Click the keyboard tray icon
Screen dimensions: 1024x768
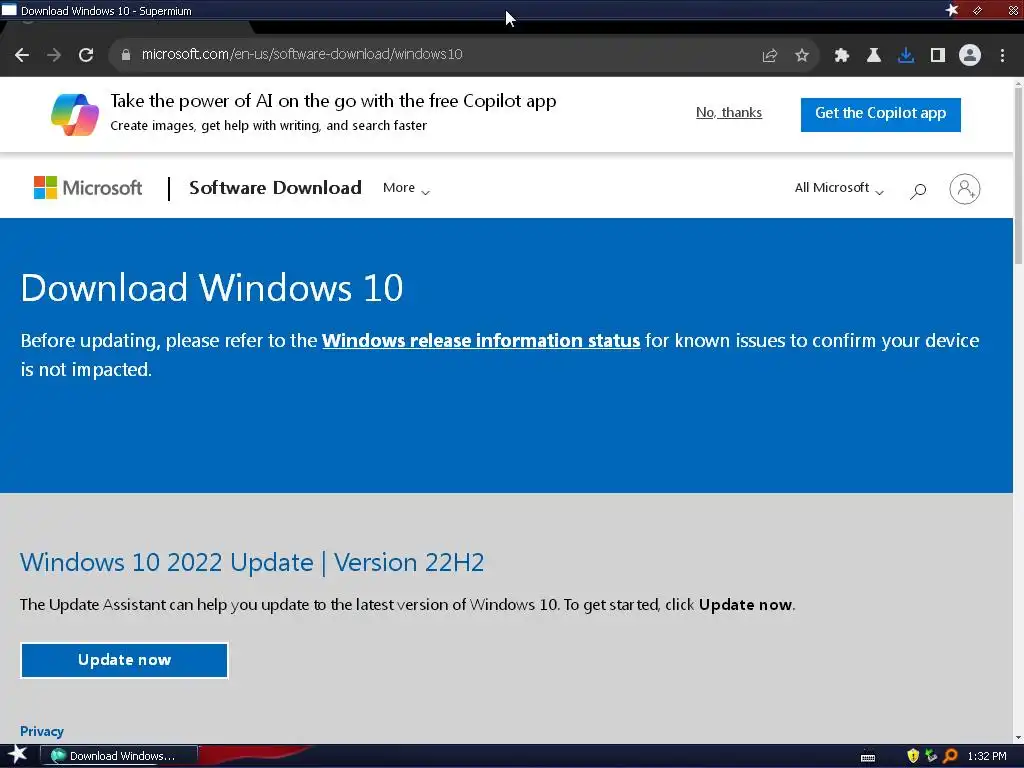pos(868,757)
